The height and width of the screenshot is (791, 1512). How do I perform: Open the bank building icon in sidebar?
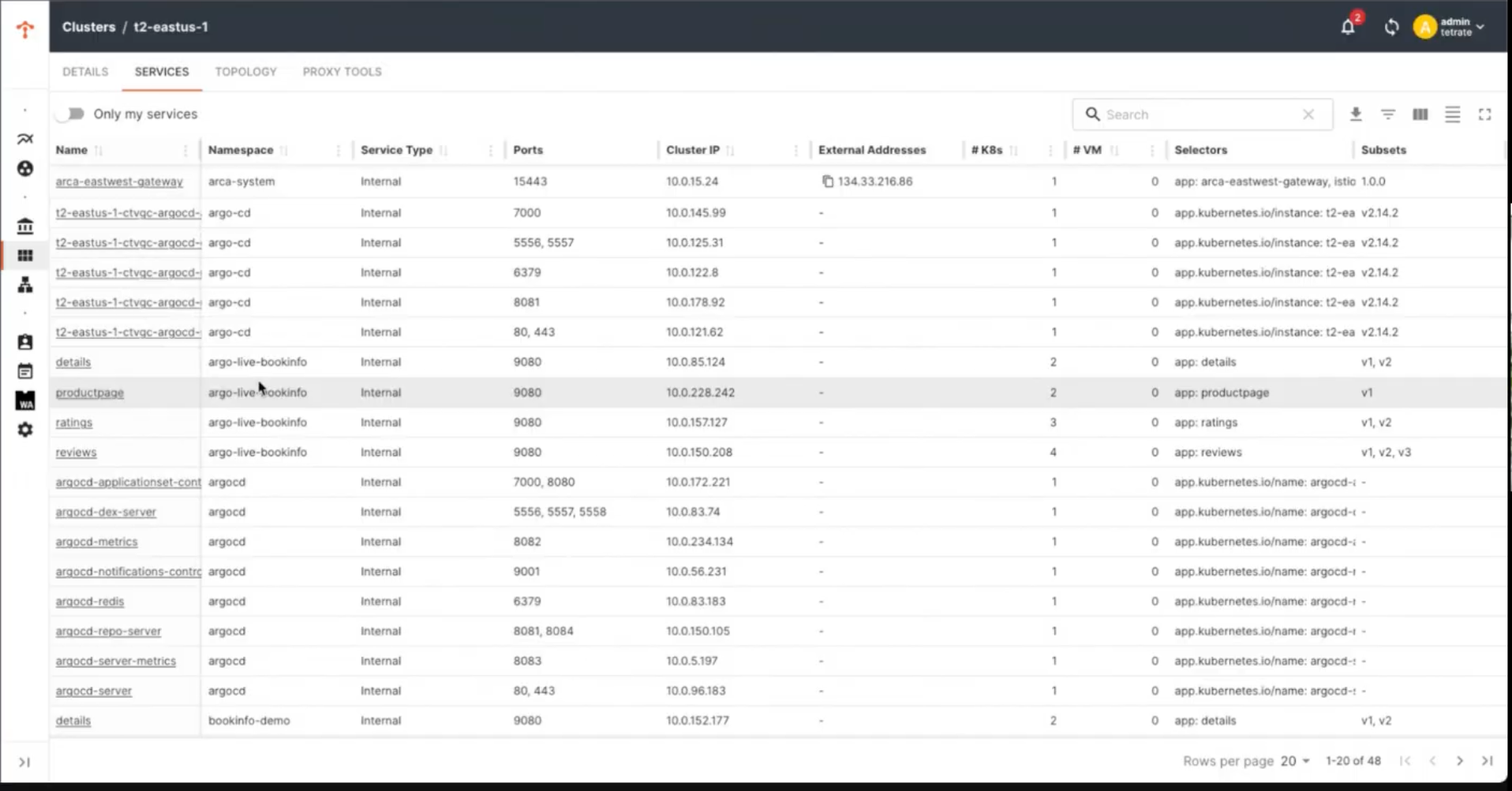25,227
